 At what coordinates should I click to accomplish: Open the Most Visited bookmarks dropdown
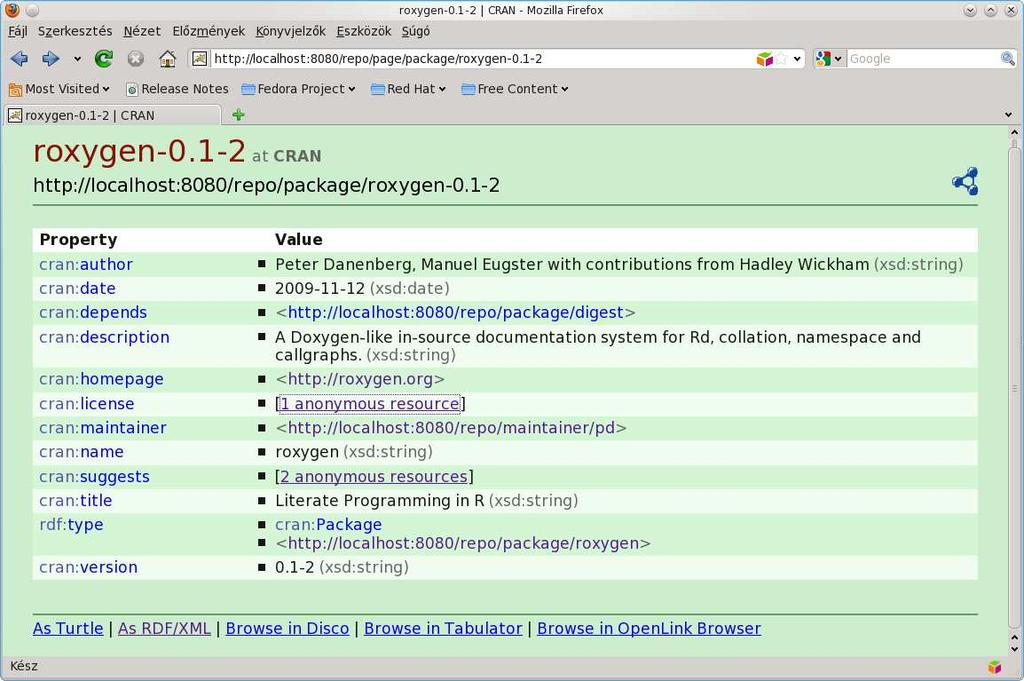point(59,89)
